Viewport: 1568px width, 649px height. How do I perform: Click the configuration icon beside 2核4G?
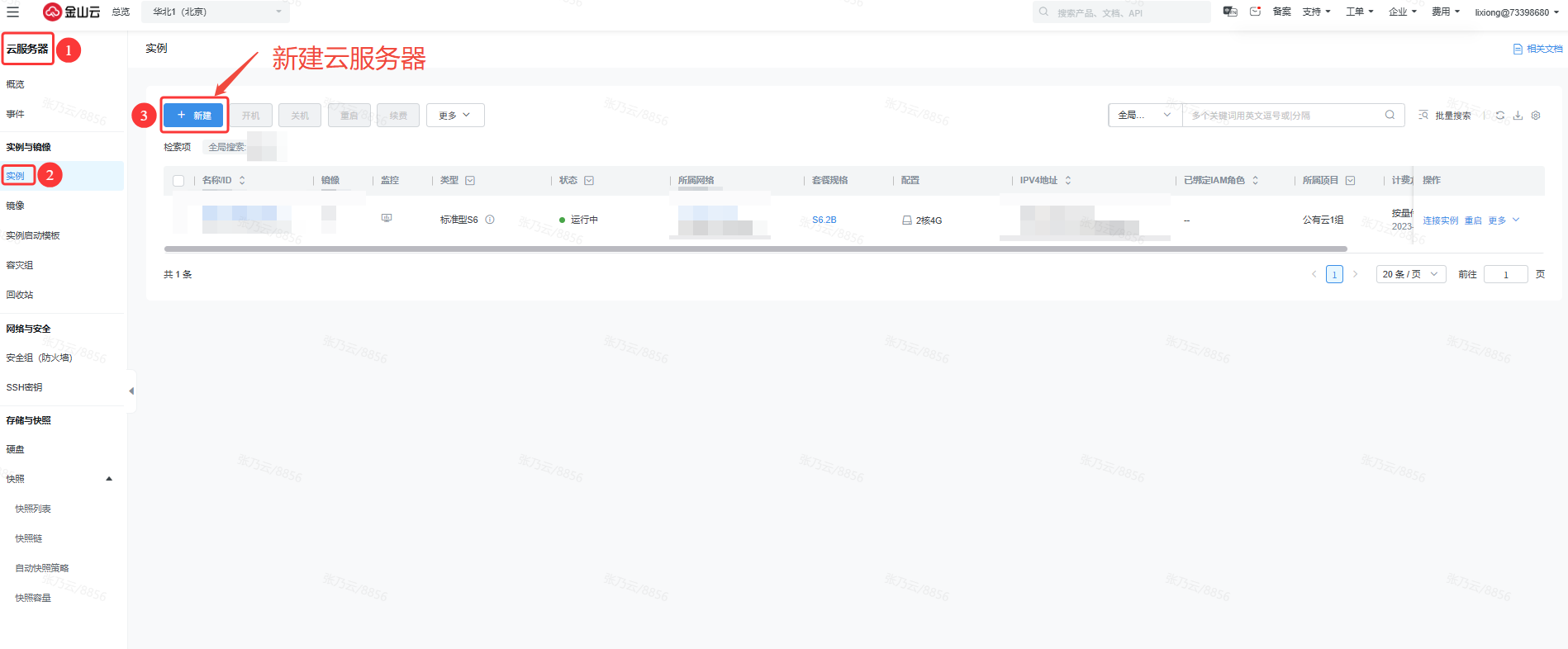point(907,220)
